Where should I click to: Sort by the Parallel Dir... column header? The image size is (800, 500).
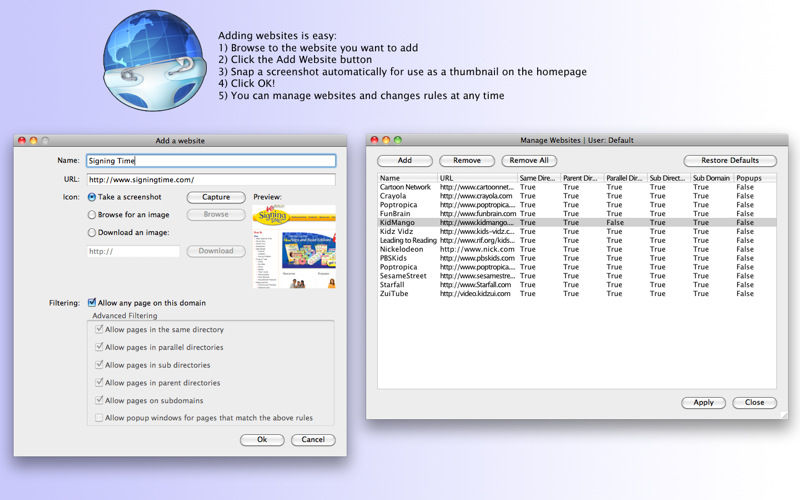pyautogui.click(x=626, y=178)
